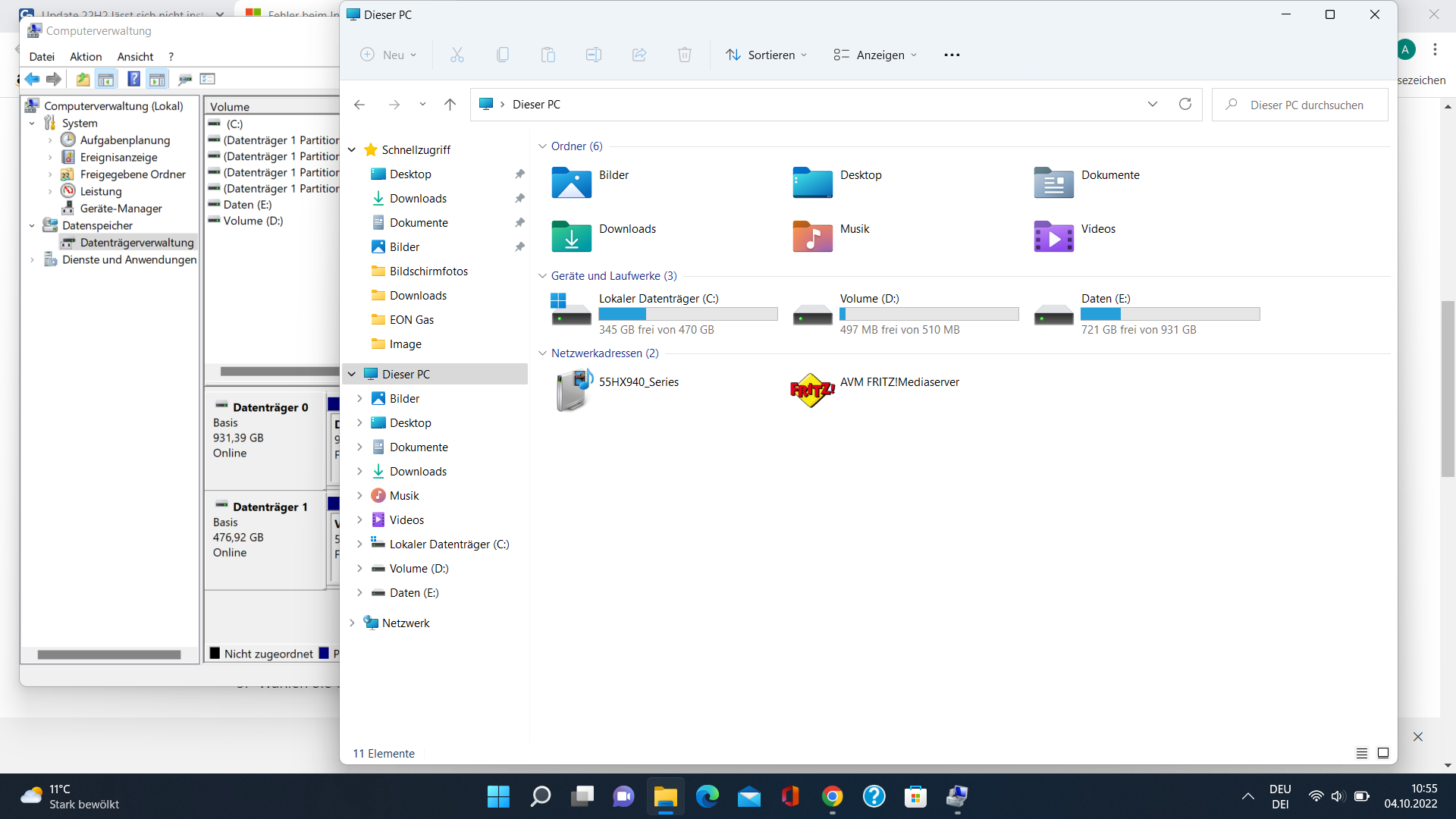Collapse the Geräte und Laufwerke group
The width and height of the screenshot is (1456, 819).
point(542,276)
